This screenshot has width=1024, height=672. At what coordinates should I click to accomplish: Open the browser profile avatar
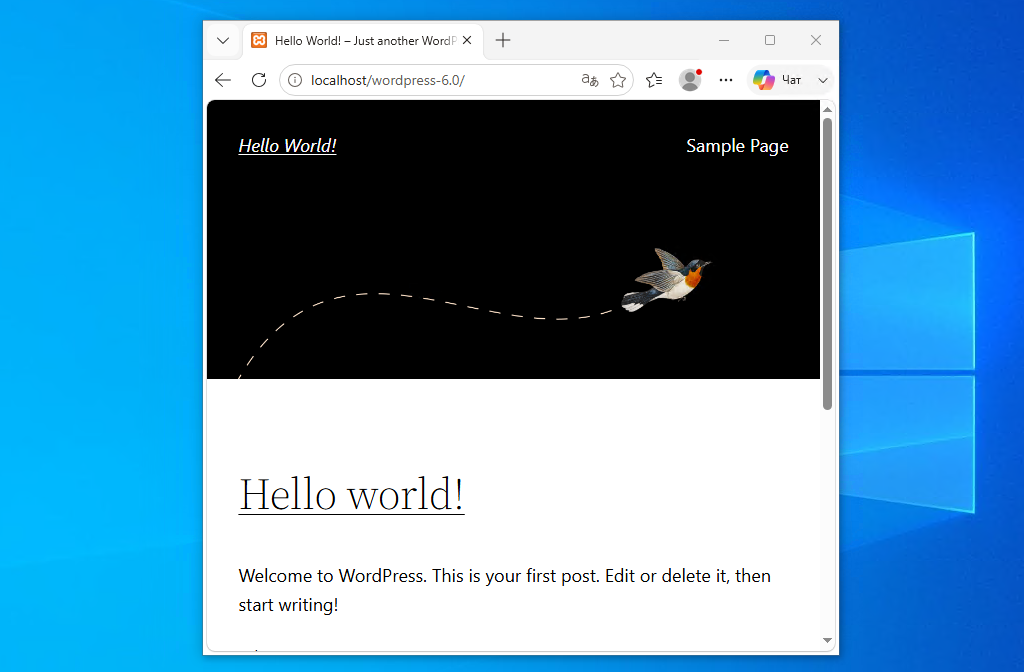[x=690, y=80]
